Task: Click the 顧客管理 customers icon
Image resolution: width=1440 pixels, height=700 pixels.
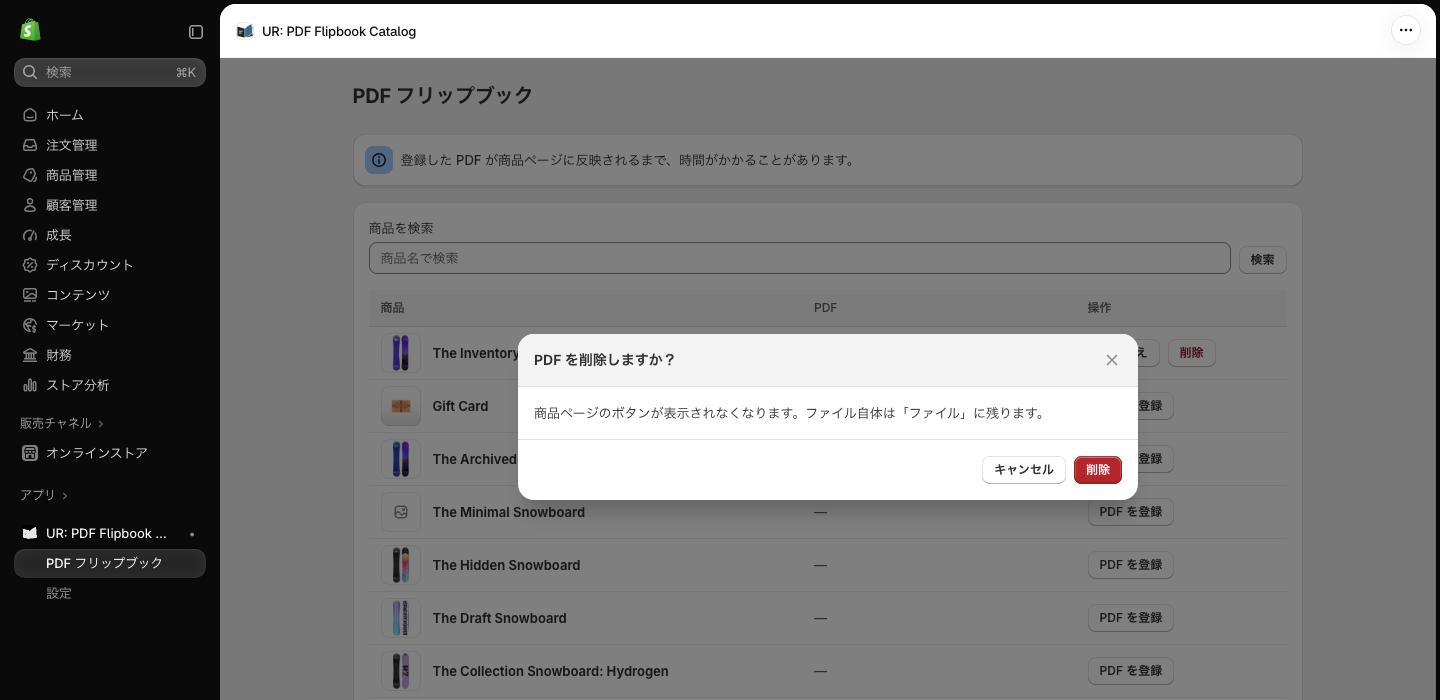Action: pyautogui.click(x=30, y=205)
